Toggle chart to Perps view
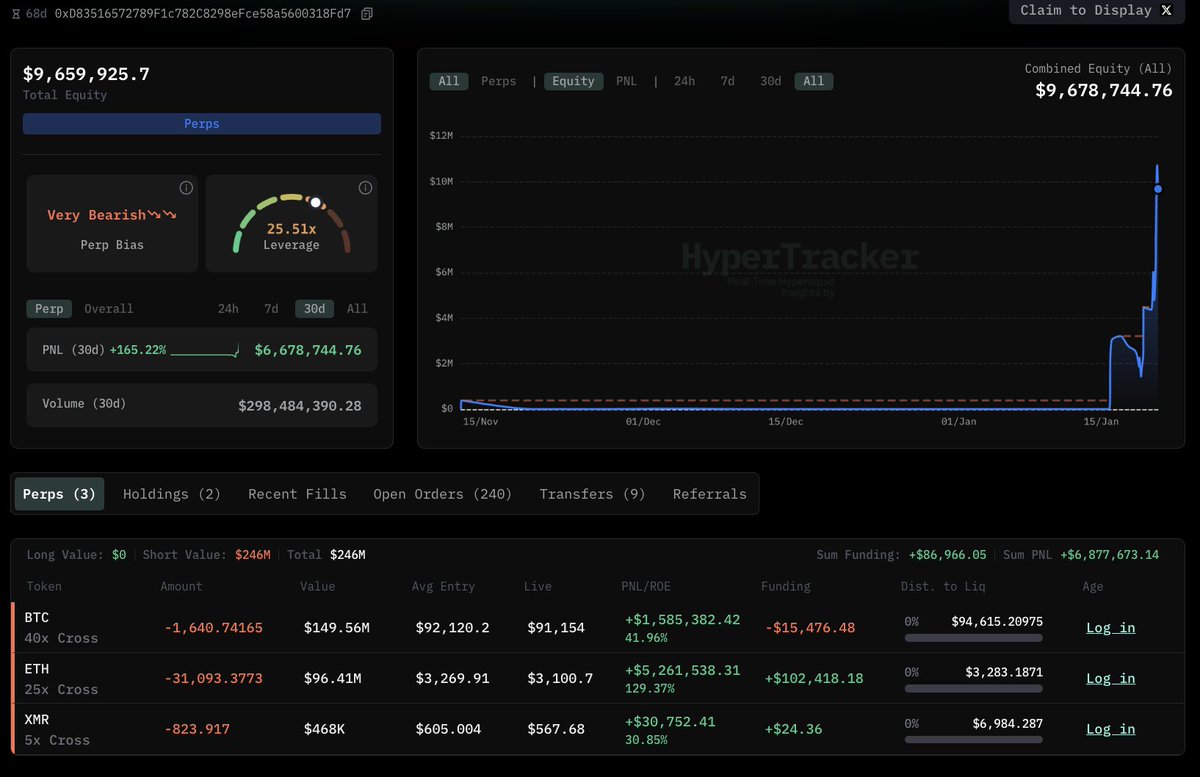 (x=498, y=81)
